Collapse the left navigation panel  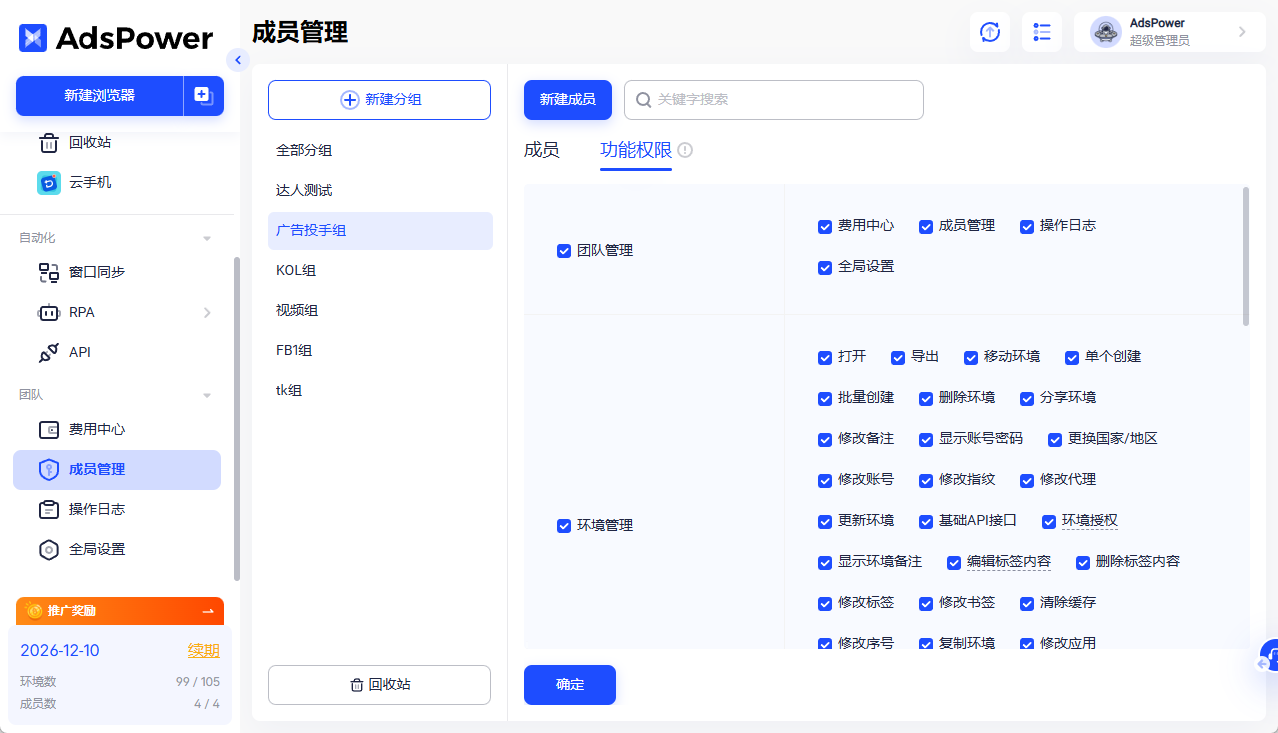click(x=238, y=60)
